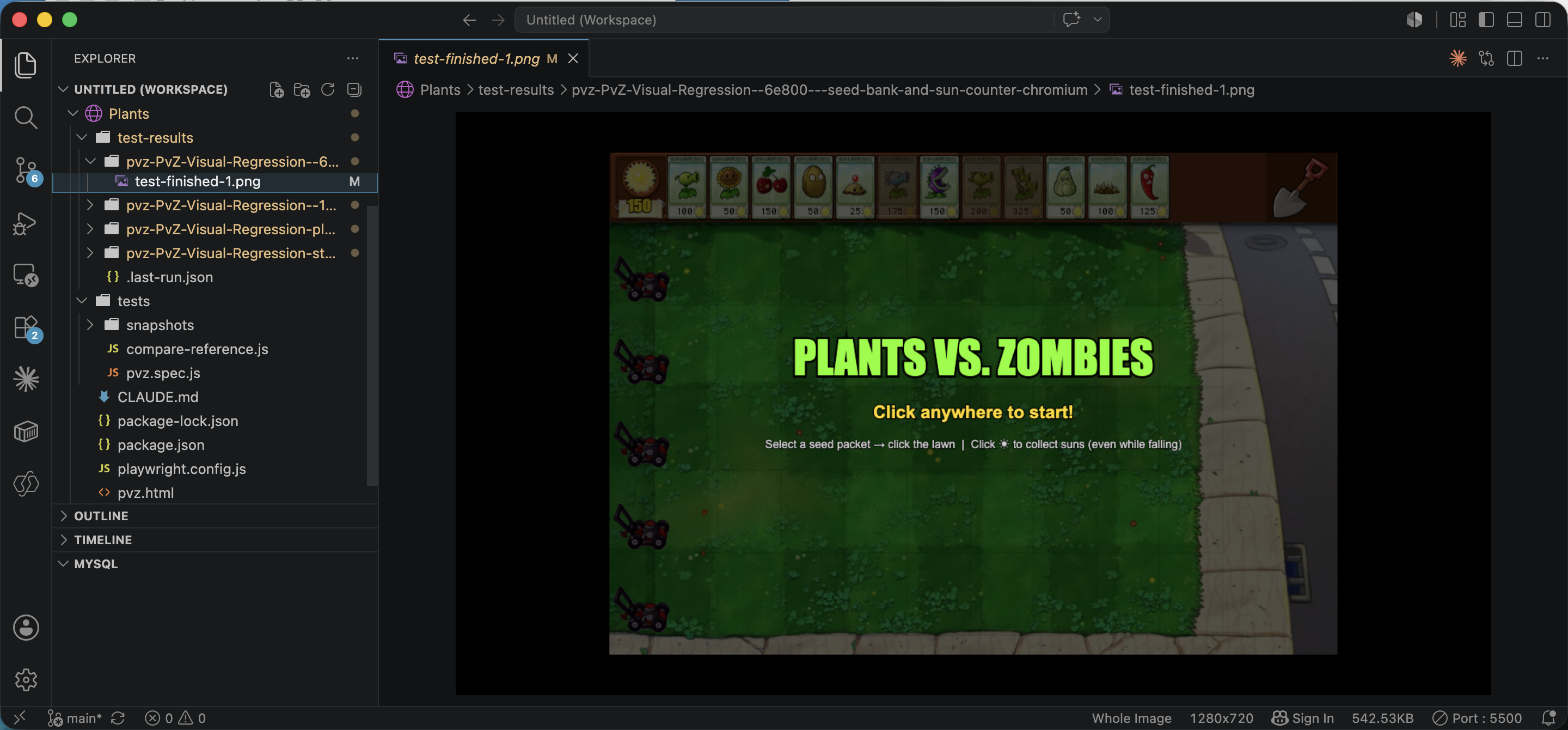Open the Explorer view in activity bar

(x=26, y=64)
